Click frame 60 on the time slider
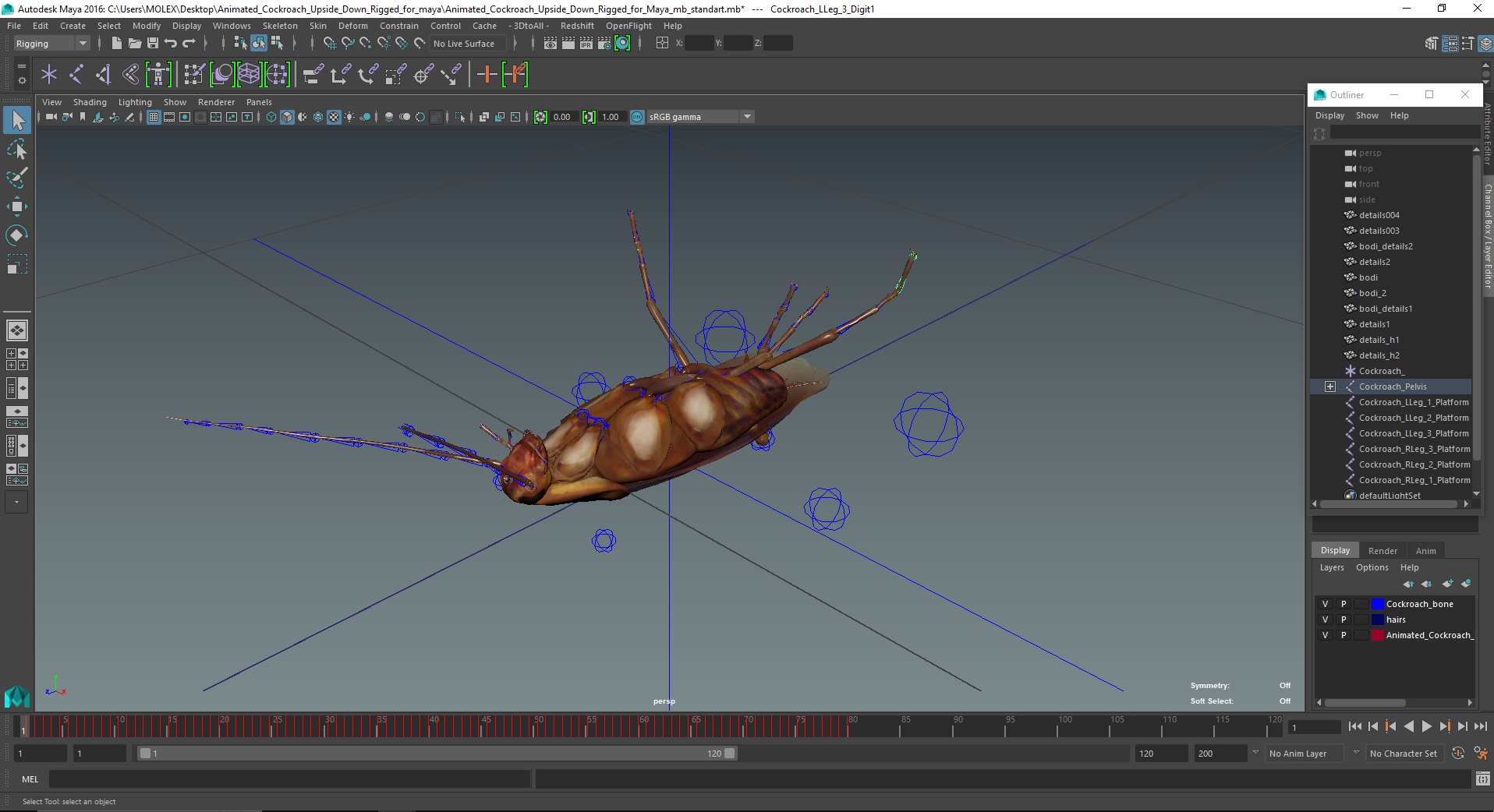1494x812 pixels. click(639, 726)
